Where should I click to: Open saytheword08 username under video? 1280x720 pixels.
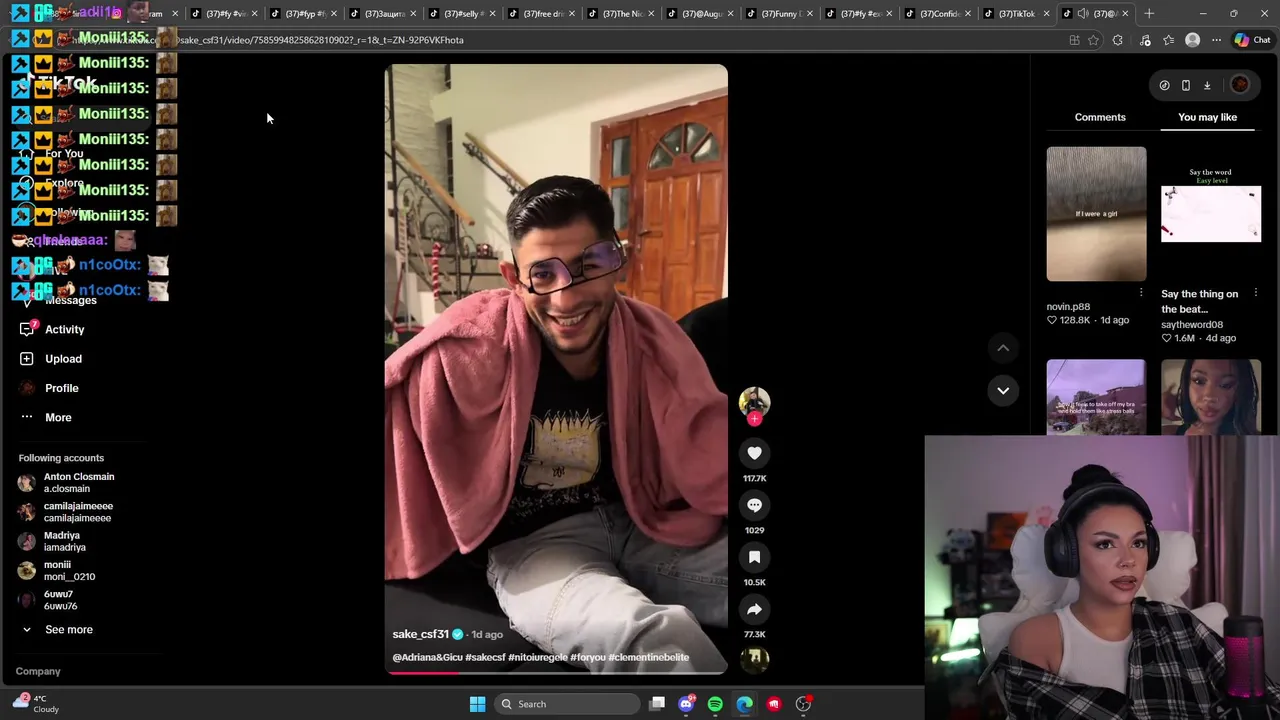(x=1192, y=325)
